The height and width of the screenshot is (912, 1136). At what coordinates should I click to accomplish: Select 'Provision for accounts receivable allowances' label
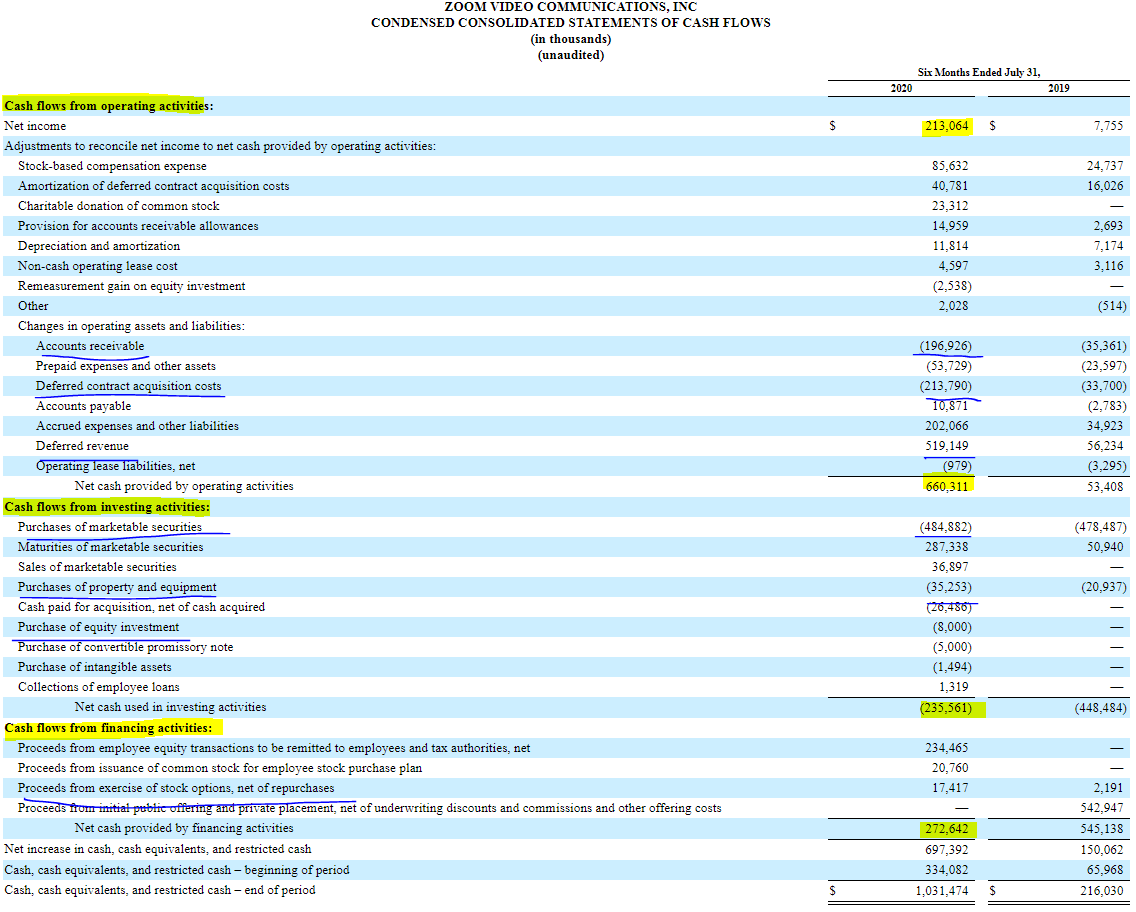138,226
